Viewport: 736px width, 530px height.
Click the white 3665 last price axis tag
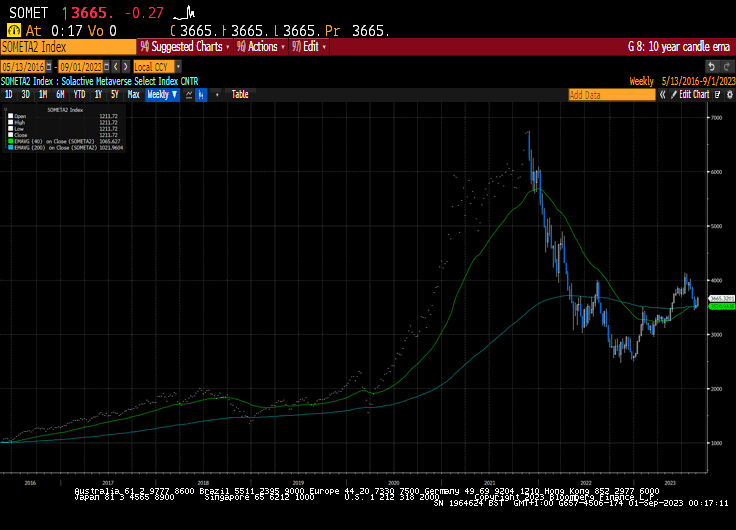coord(722,299)
